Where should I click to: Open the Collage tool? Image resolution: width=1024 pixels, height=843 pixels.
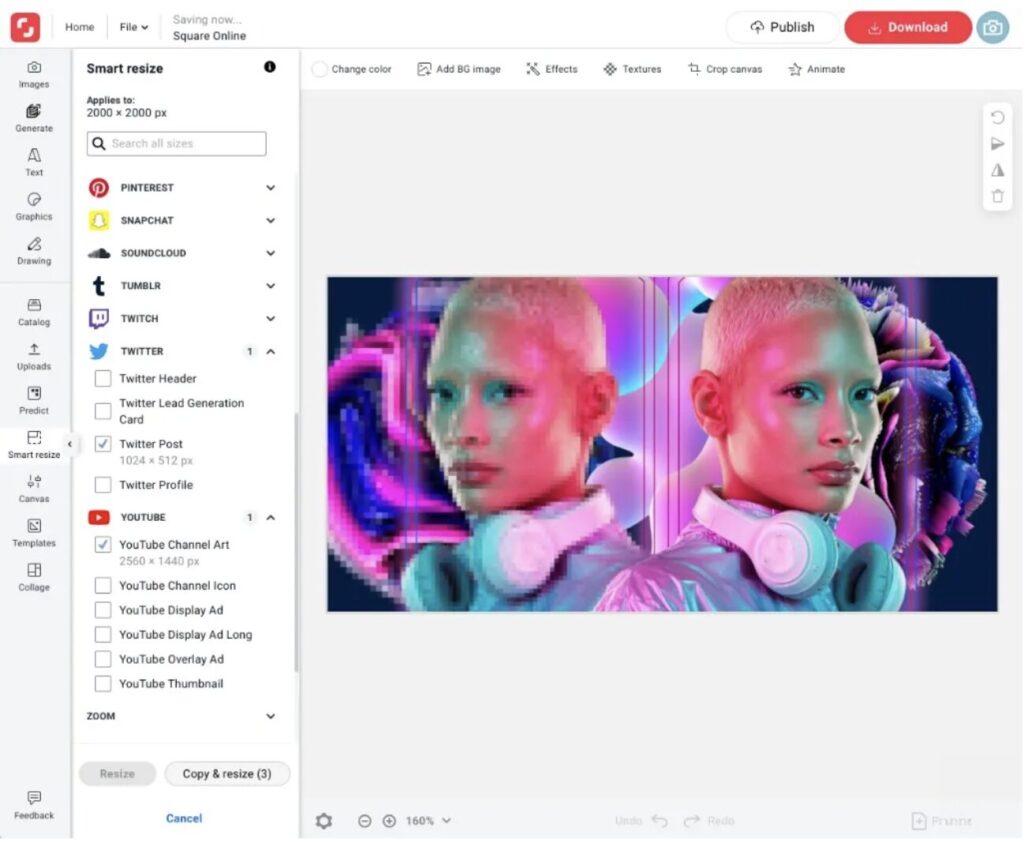(x=34, y=577)
